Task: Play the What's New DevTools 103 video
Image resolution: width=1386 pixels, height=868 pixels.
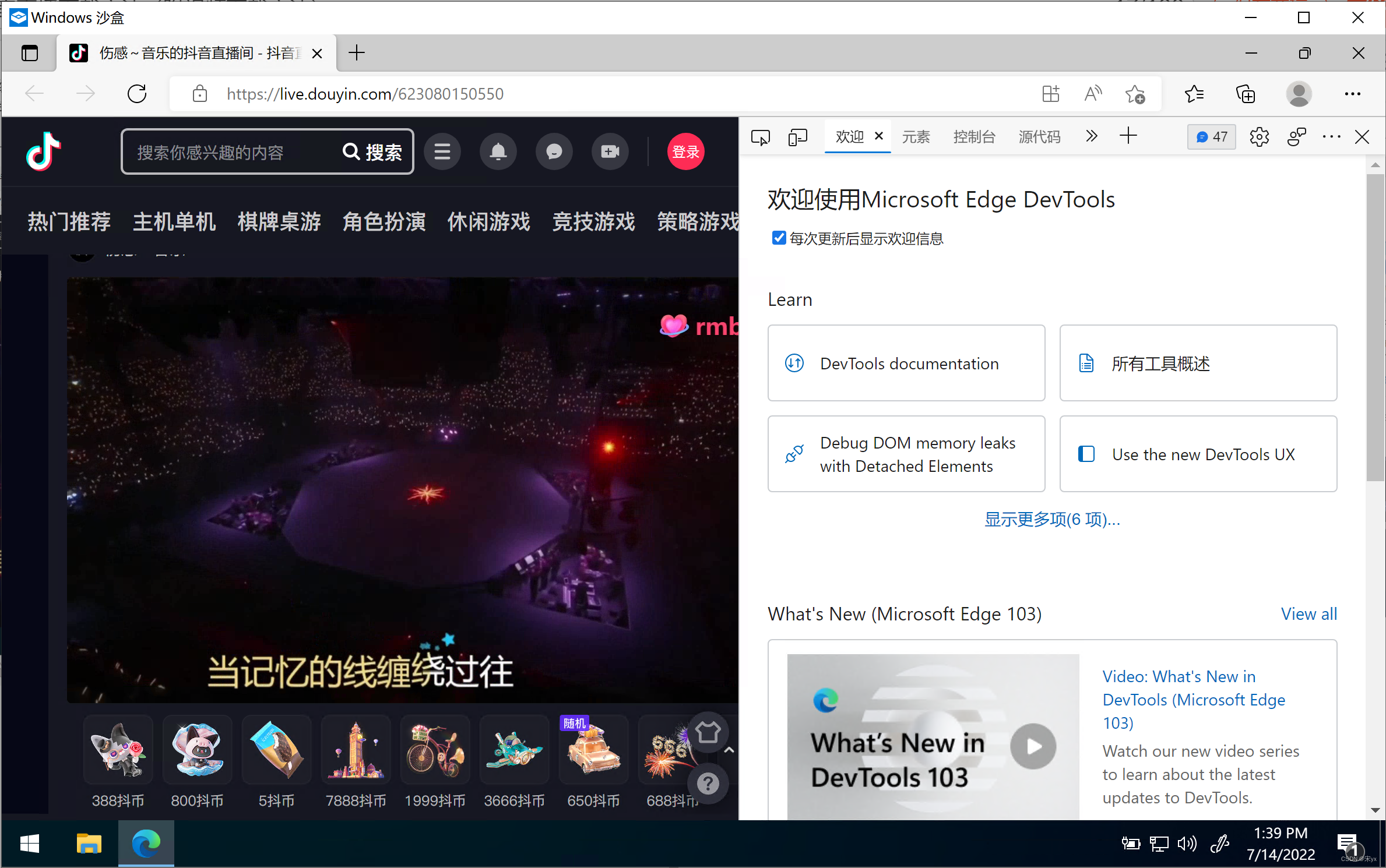Action: tap(1033, 746)
